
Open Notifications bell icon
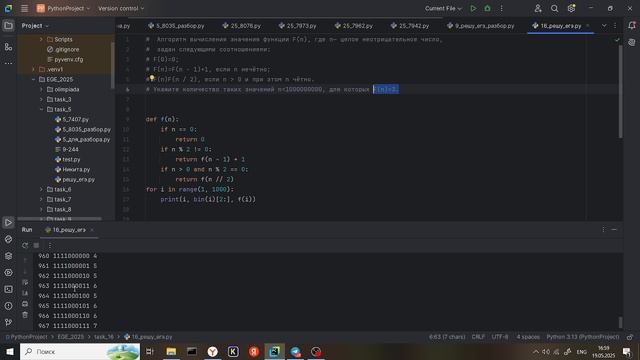coord(631,26)
